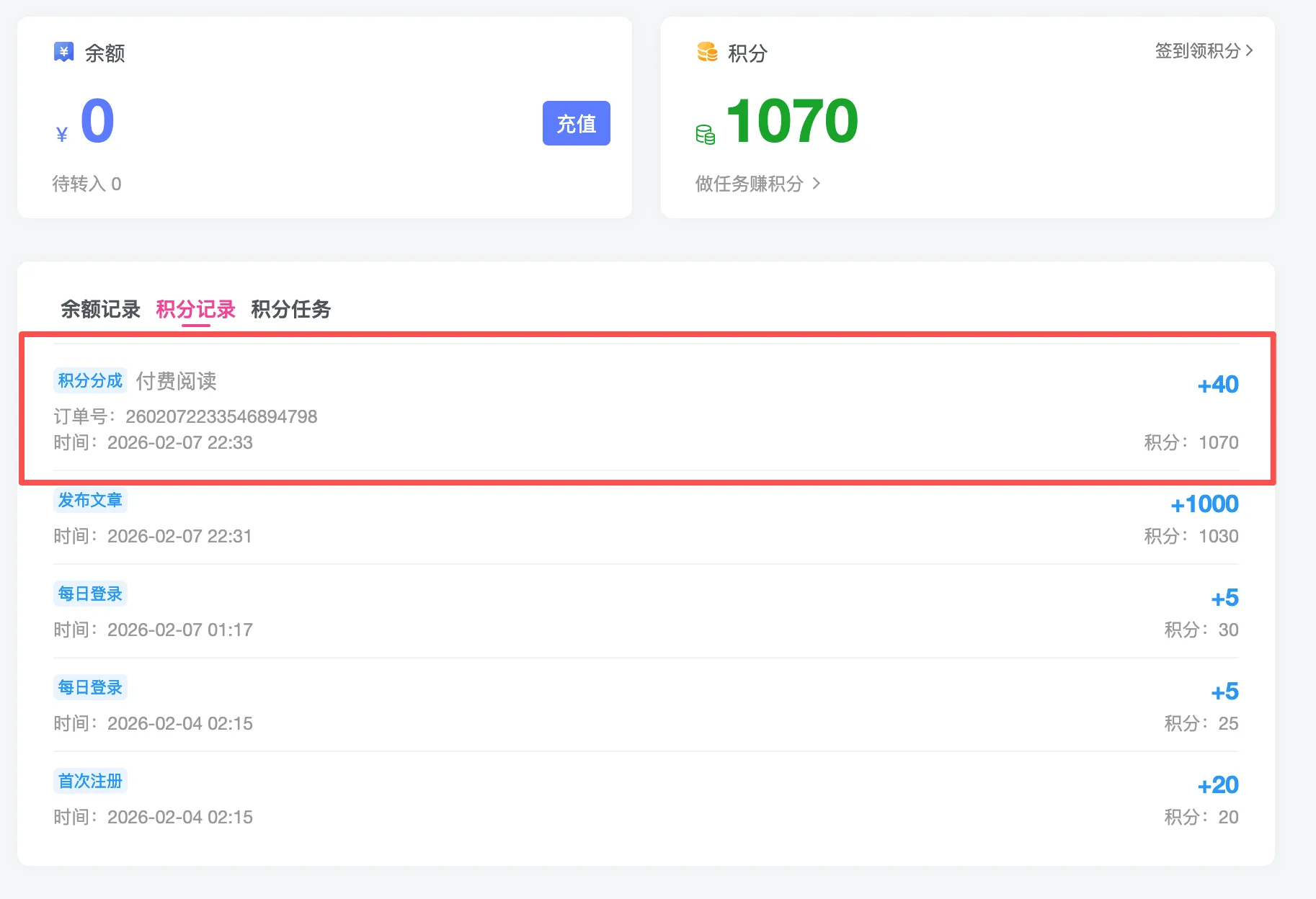Click the chevron after 签到领积分 text
Image resolution: width=1316 pixels, height=899 pixels.
(1252, 51)
